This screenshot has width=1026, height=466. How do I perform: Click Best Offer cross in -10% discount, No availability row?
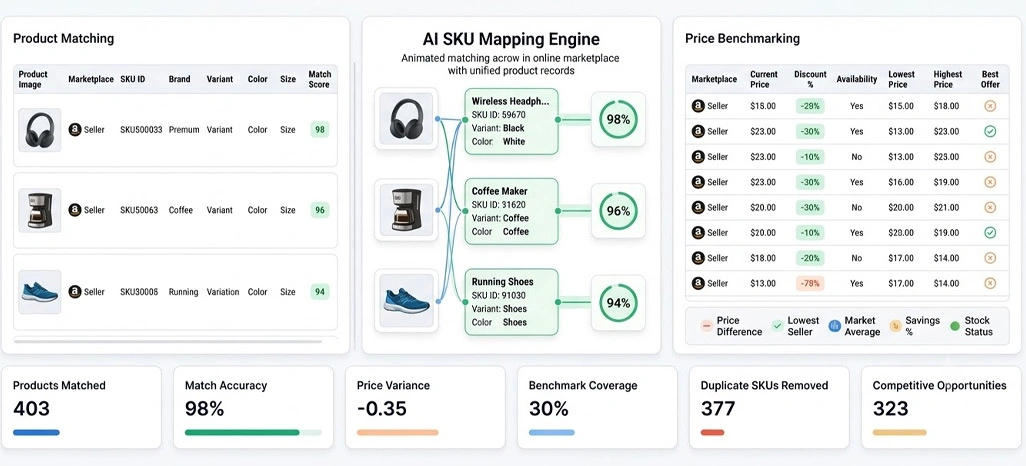990,157
